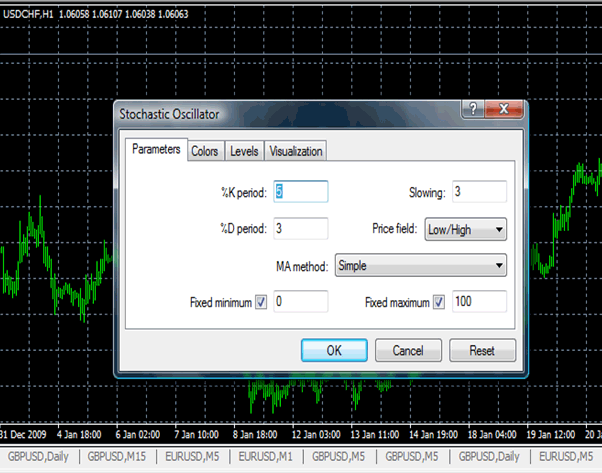The width and height of the screenshot is (602, 473).
Task: Click the 8 Jan 18:00 time label
Action: pyautogui.click(x=255, y=435)
